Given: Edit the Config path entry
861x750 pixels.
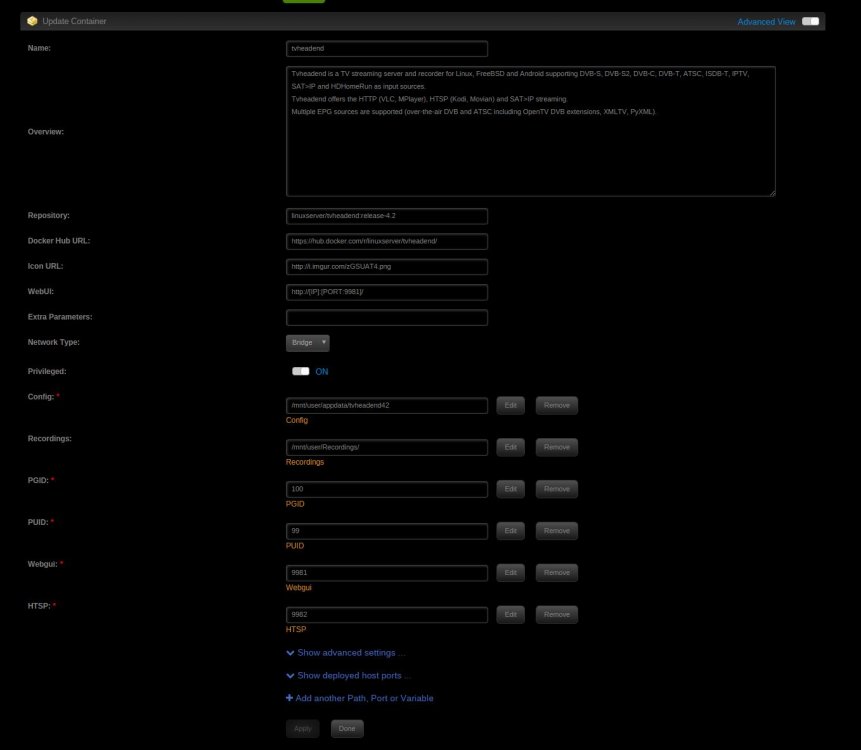Looking at the screenshot, I should (511, 405).
